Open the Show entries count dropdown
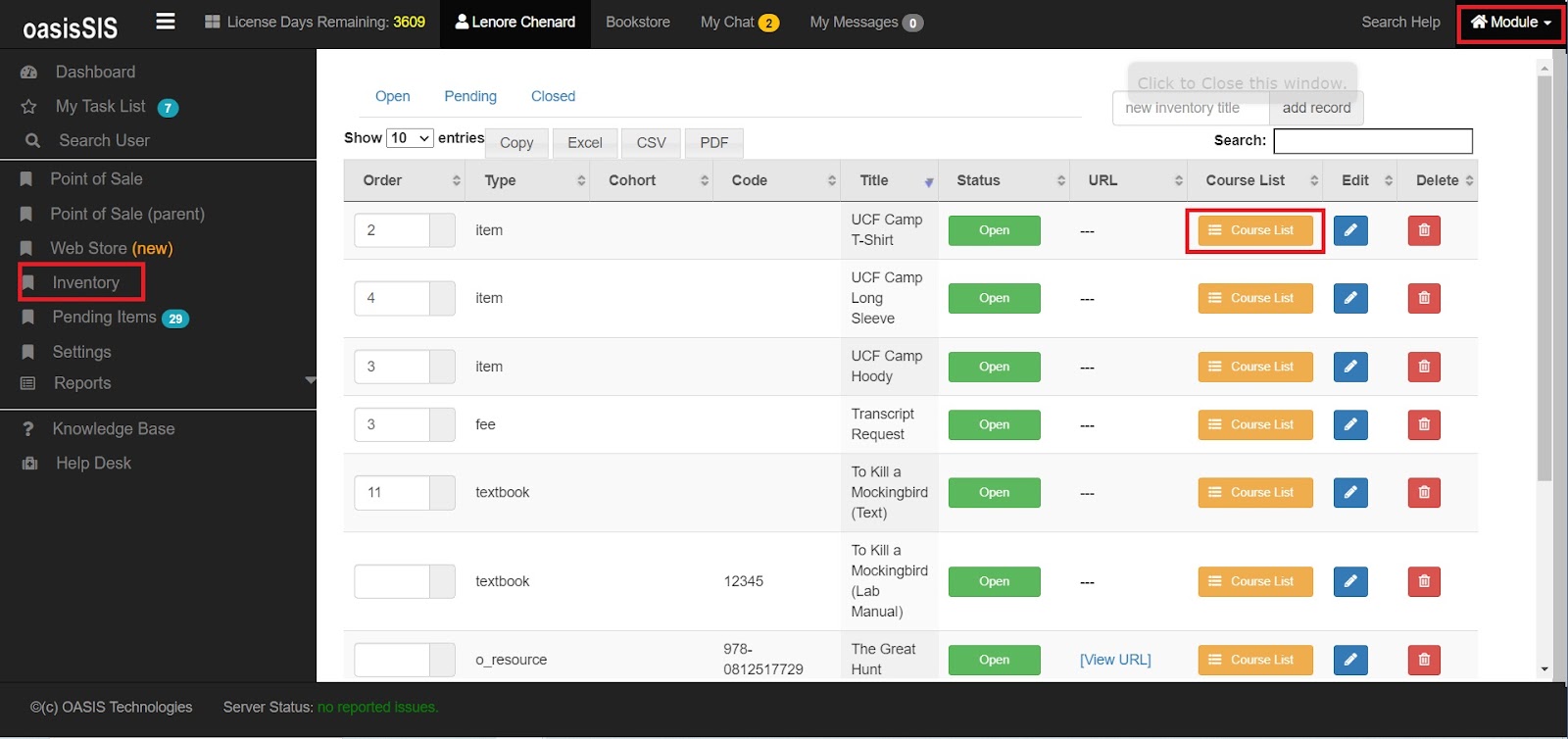The image size is (1568, 739). 410,138
